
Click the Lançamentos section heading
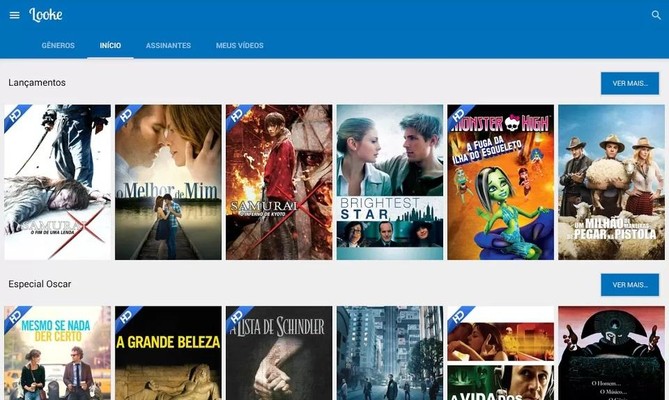[x=37, y=83]
